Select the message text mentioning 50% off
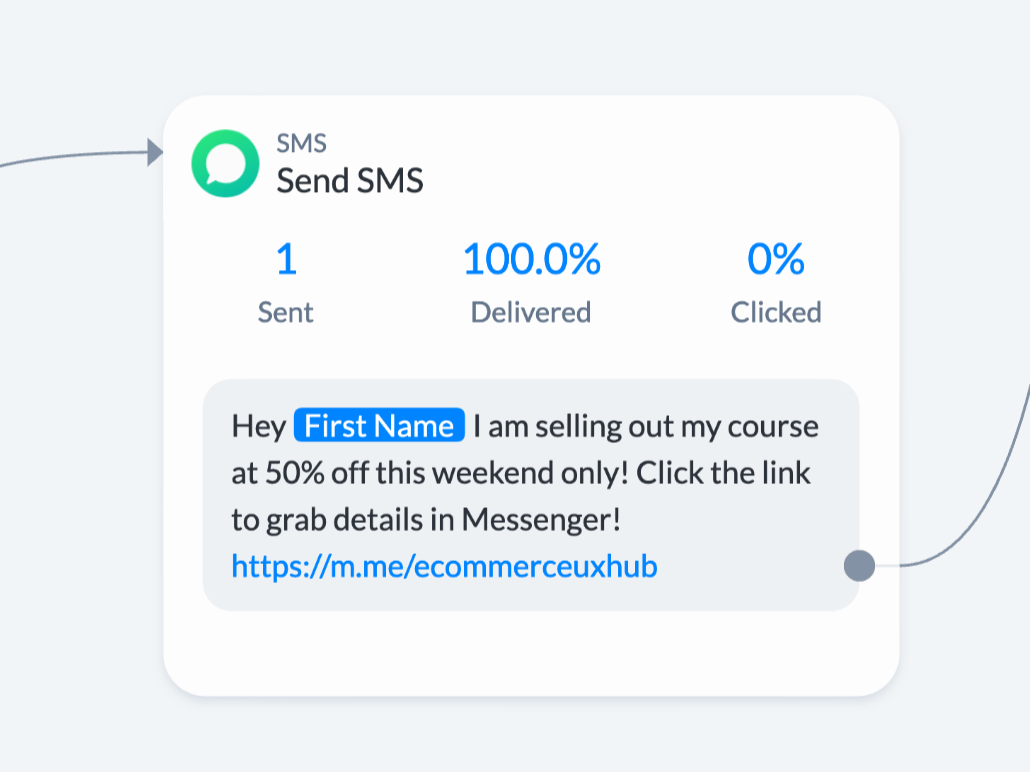Viewport: 1030px width, 772px height. (520, 473)
